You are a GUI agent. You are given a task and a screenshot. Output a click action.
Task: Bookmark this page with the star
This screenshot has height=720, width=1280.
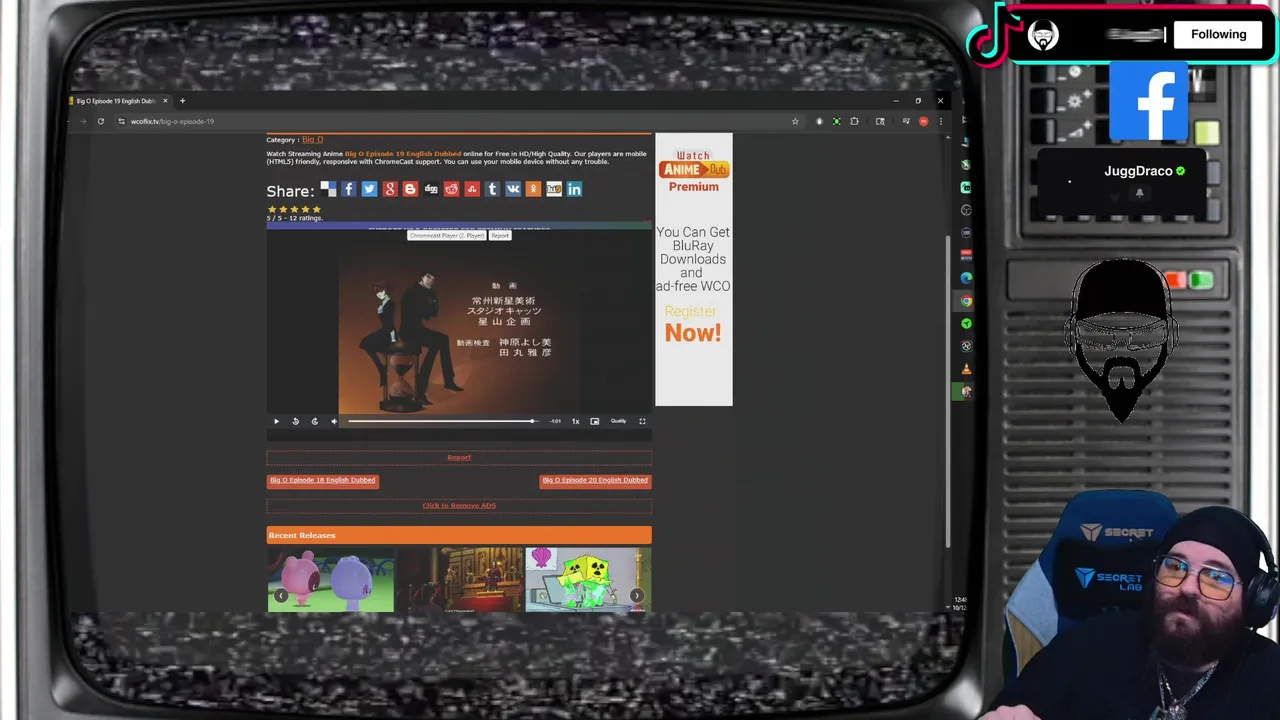click(795, 121)
